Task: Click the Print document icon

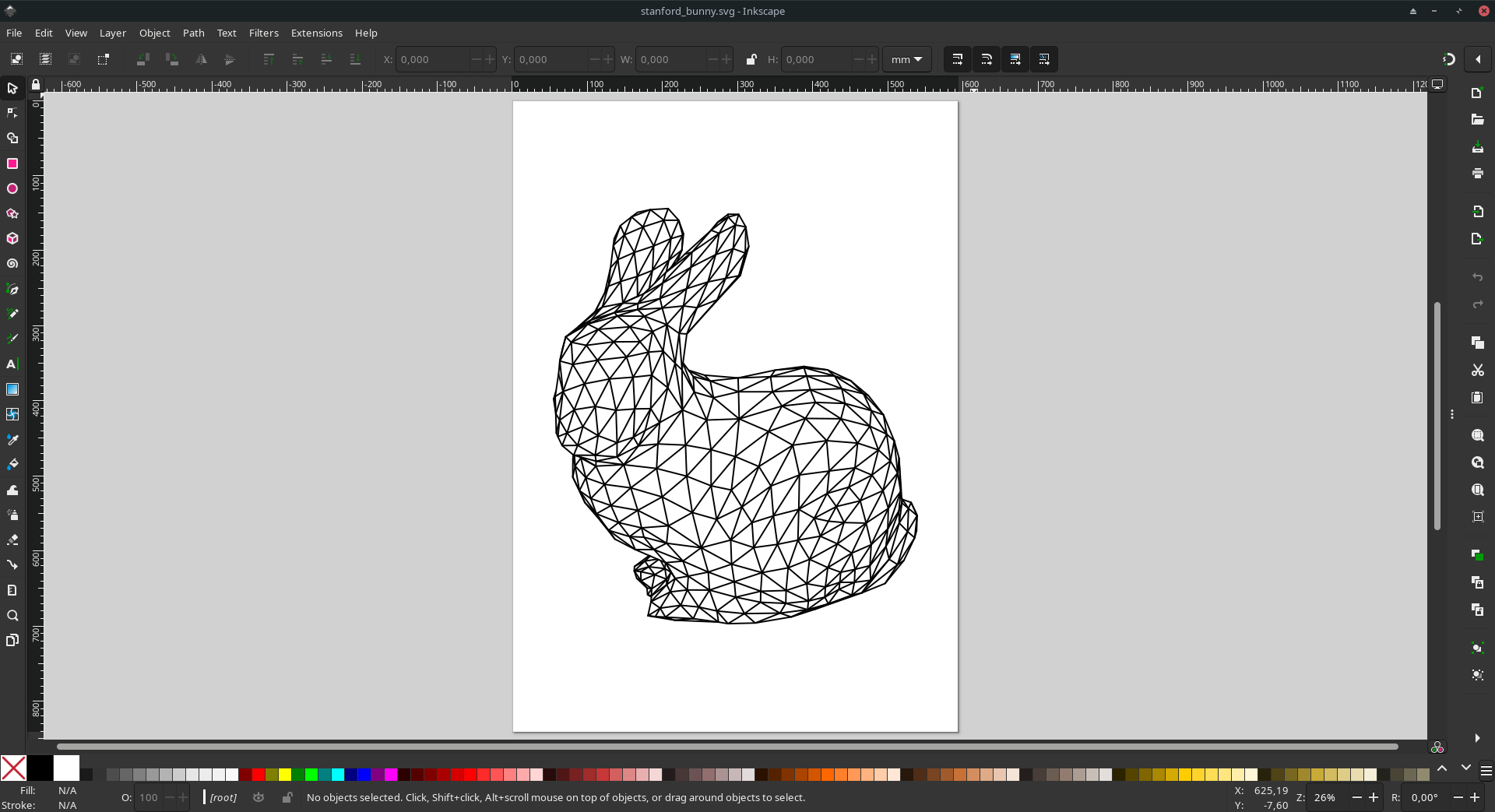Action: click(x=1477, y=174)
